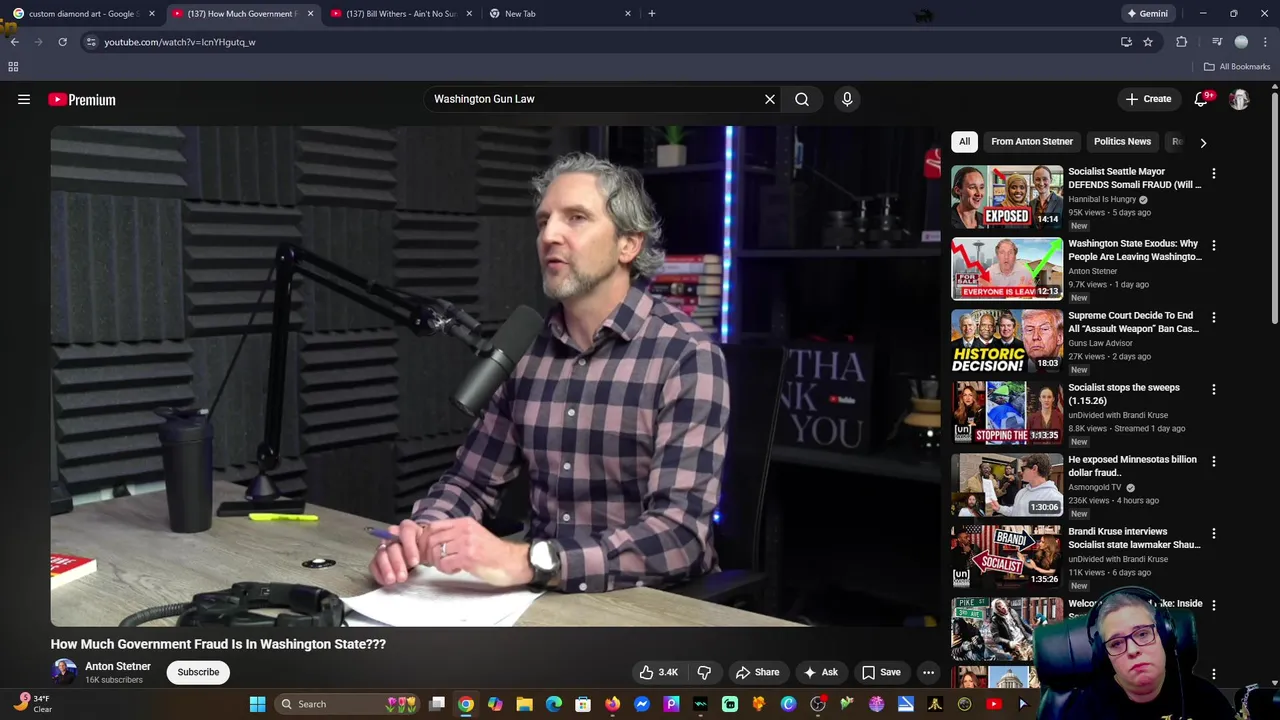Select the From Anton Stetner chip
1280x720 pixels.
[x=1032, y=141]
